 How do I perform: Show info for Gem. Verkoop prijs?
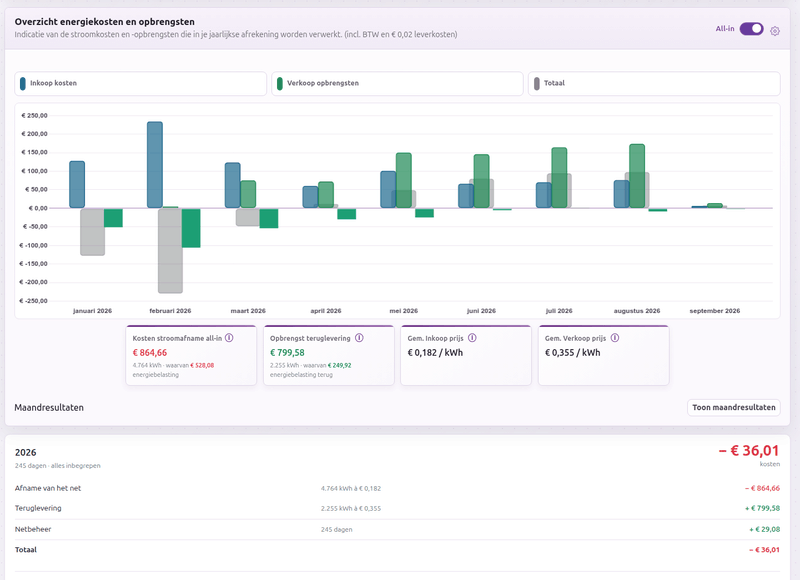615,338
